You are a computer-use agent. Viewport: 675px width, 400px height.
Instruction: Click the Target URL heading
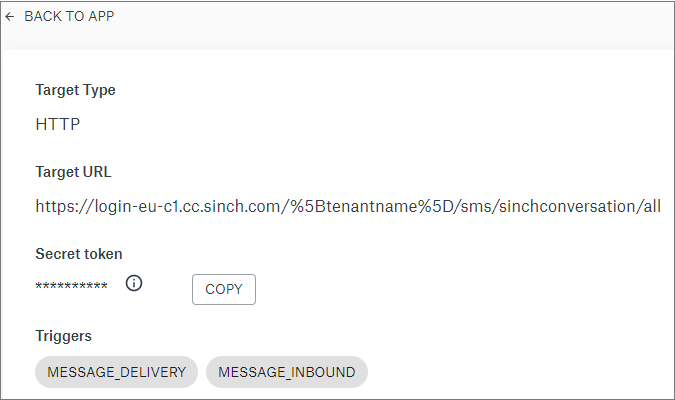click(x=73, y=172)
